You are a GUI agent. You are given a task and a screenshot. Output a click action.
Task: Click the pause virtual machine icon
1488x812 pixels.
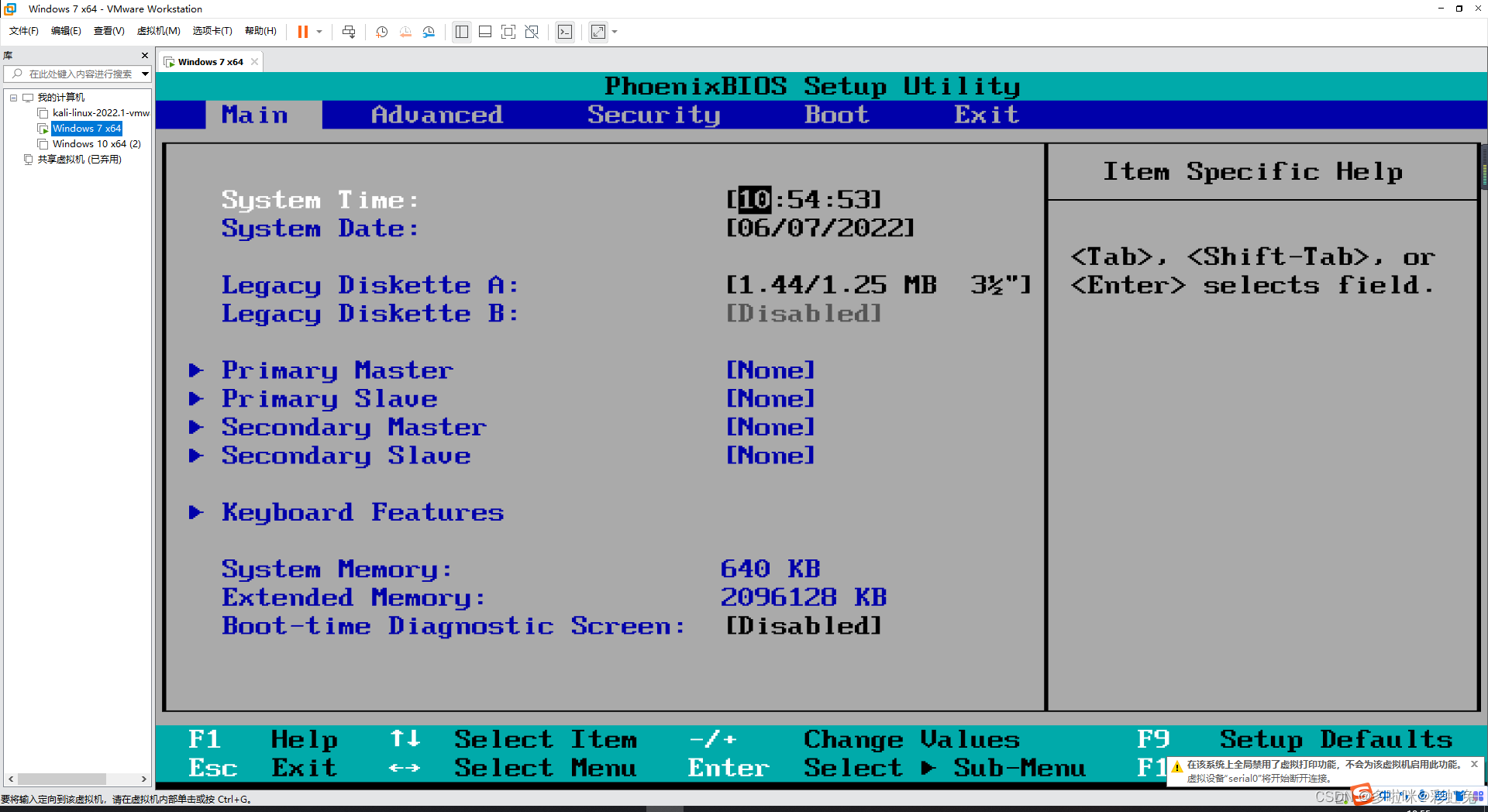[303, 32]
